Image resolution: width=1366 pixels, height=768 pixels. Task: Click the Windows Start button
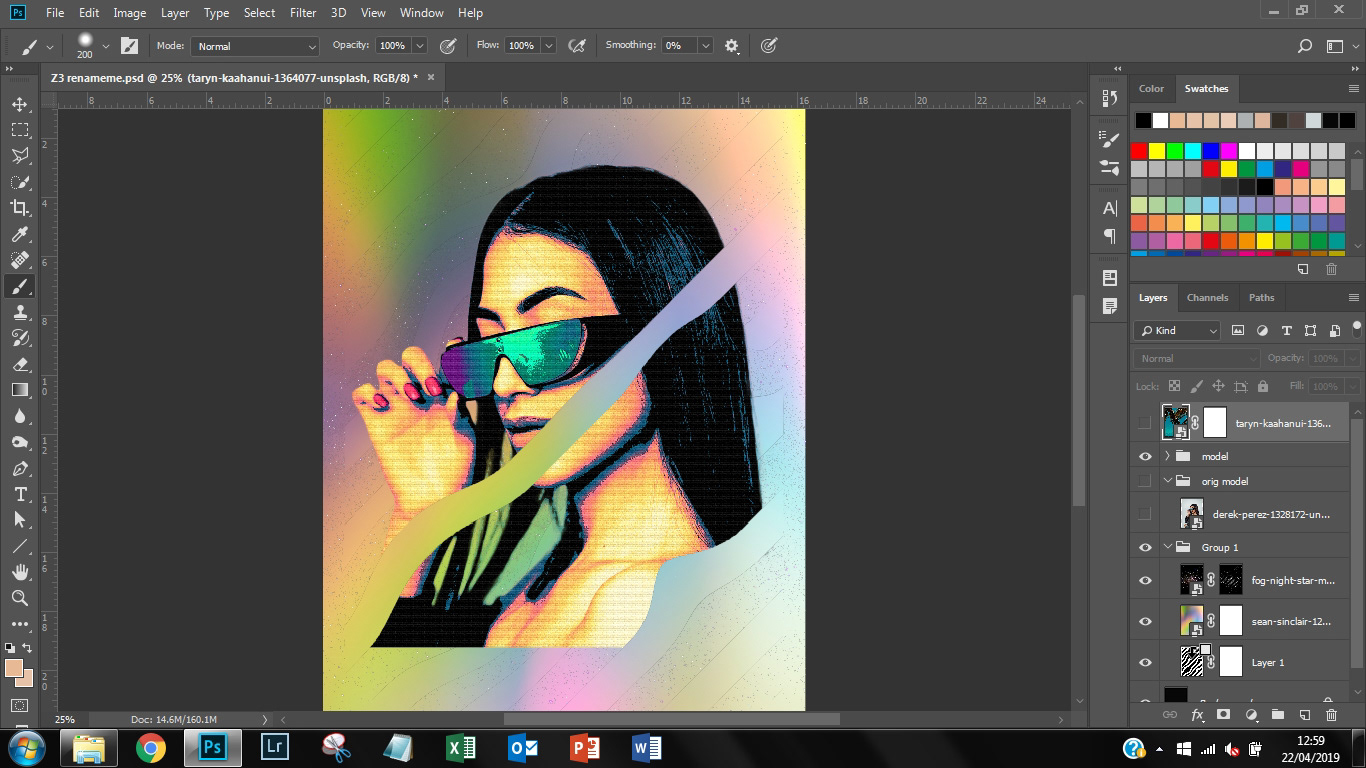point(26,747)
